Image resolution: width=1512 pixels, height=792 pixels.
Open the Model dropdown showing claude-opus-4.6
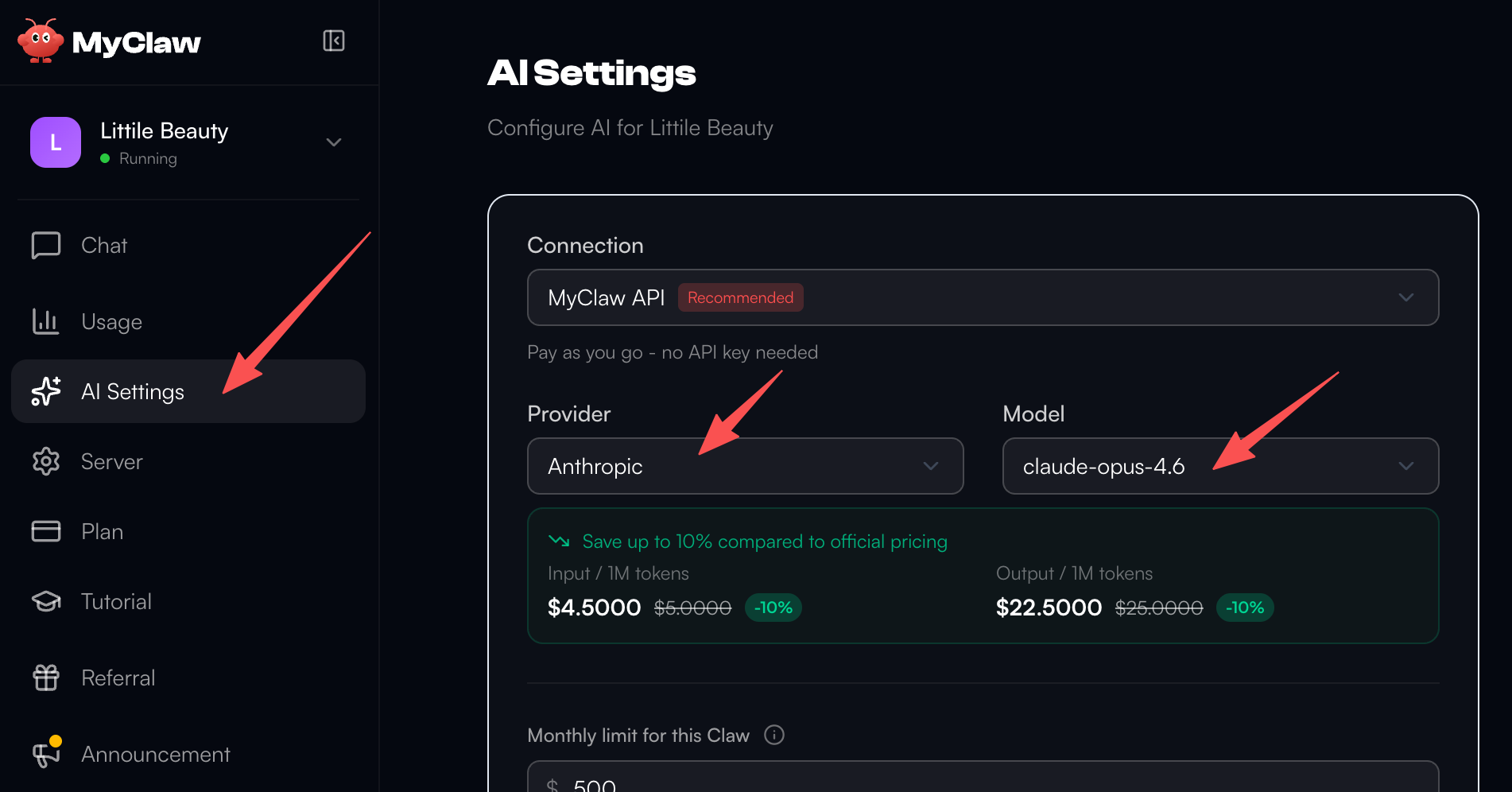(x=1220, y=466)
